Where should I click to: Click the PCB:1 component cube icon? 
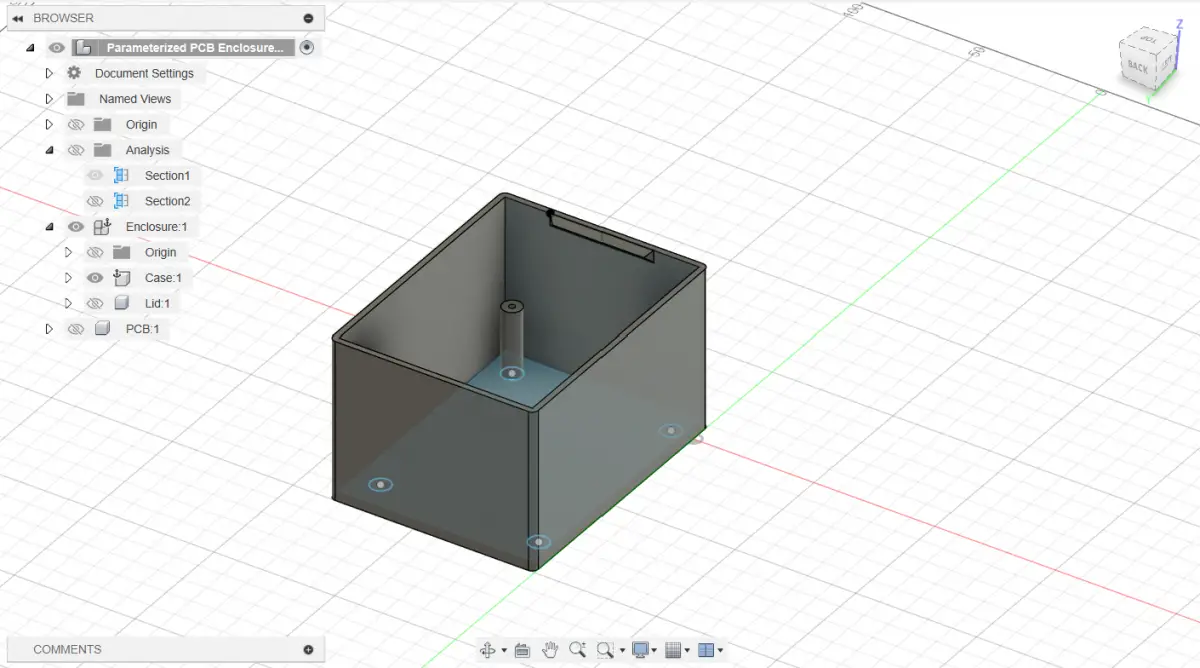pos(102,329)
